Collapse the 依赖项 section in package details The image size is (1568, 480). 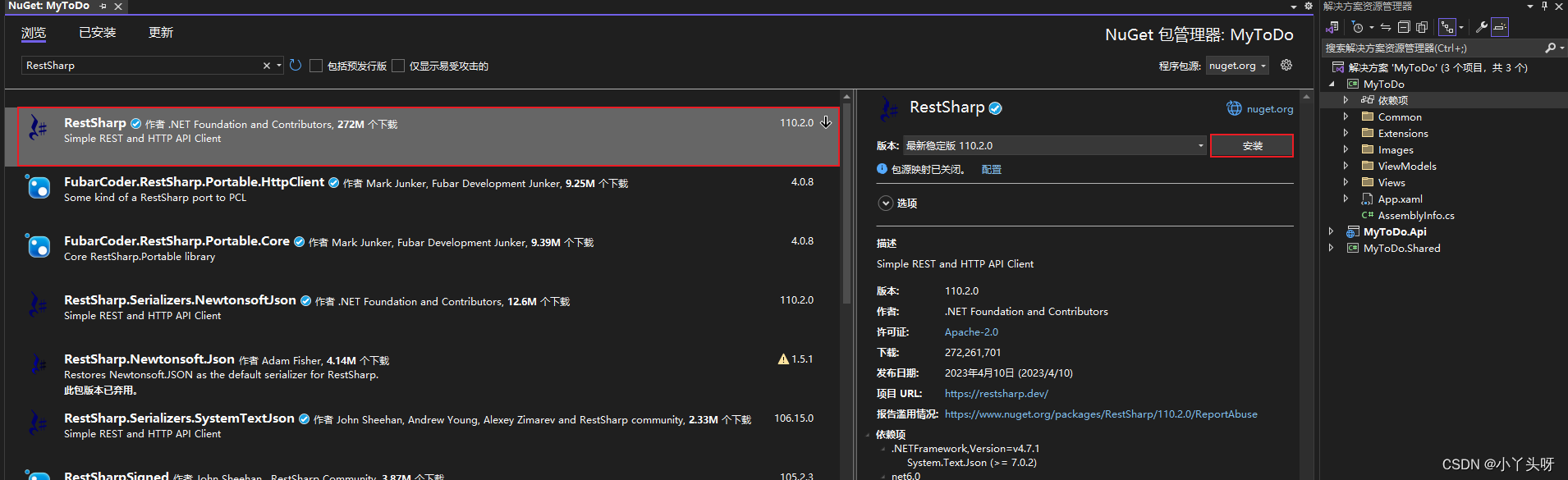coord(868,435)
